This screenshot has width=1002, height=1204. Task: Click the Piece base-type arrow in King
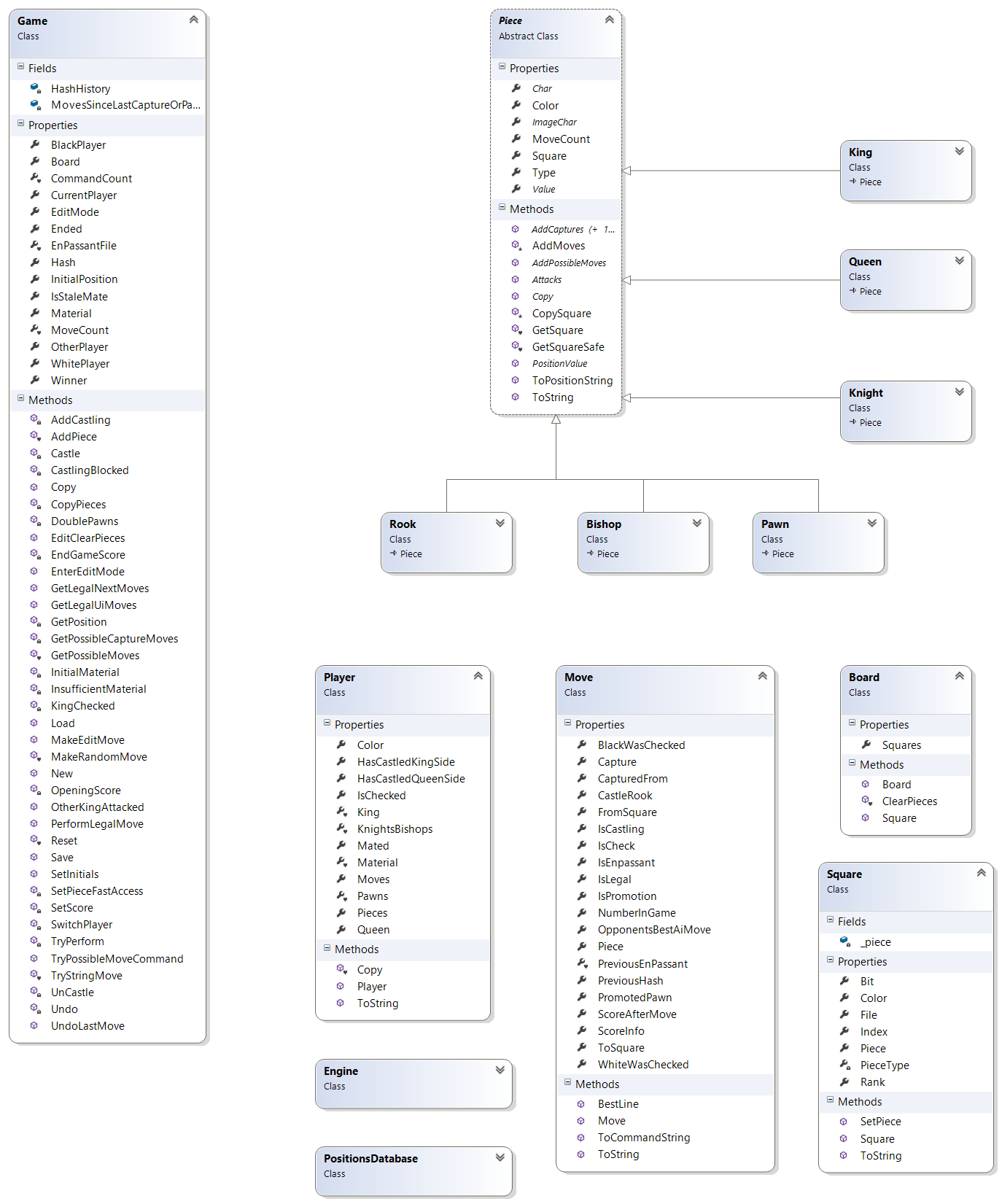(853, 182)
